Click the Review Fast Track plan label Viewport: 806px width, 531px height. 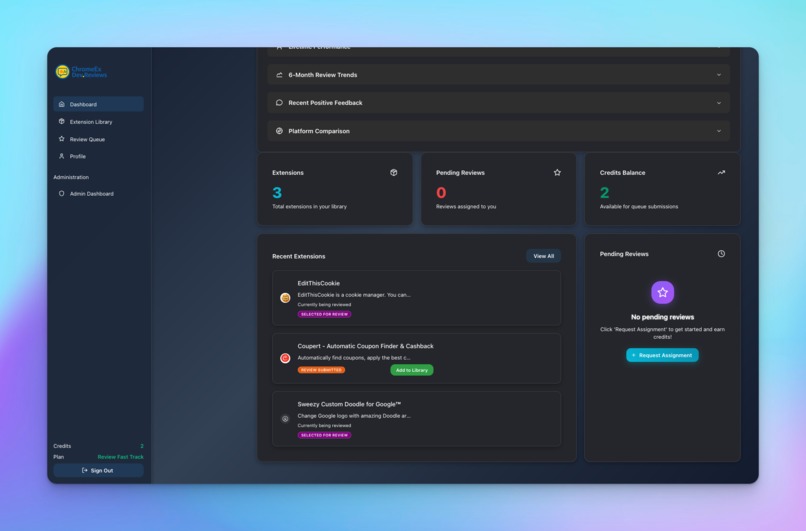120,457
